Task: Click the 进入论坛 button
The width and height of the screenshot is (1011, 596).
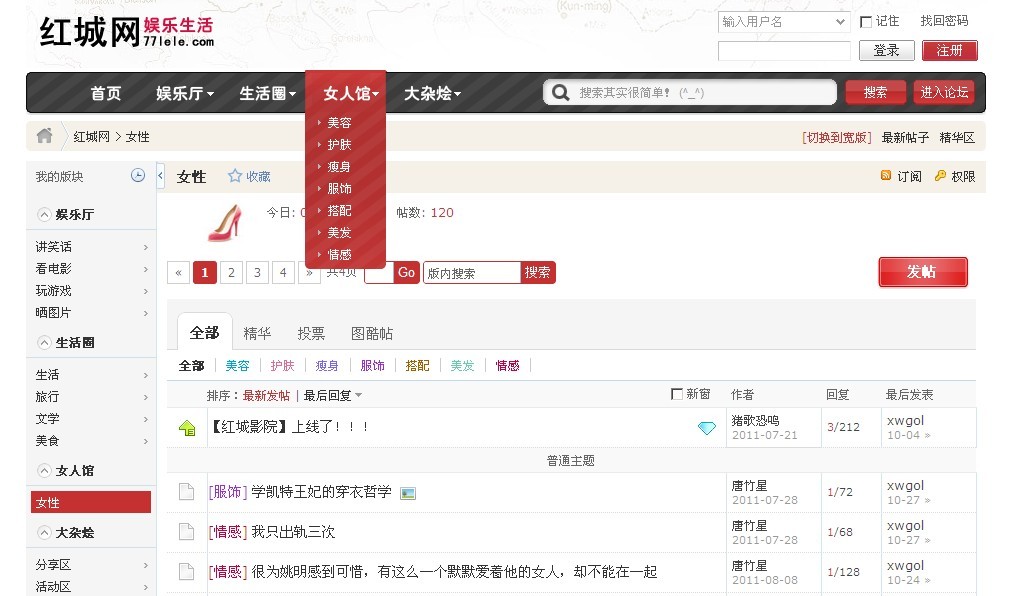Action: point(944,92)
